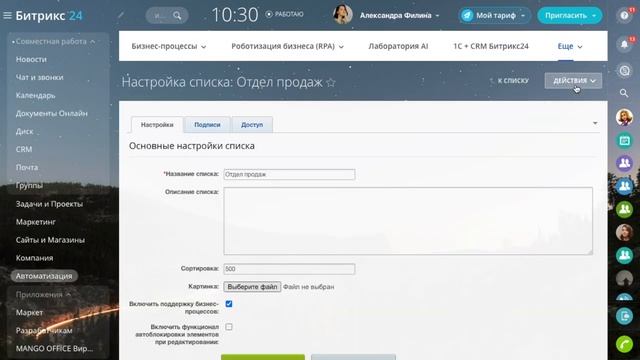640x360 pixels.
Task: Click the pencil edit icon near logo
Action: (121, 15)
